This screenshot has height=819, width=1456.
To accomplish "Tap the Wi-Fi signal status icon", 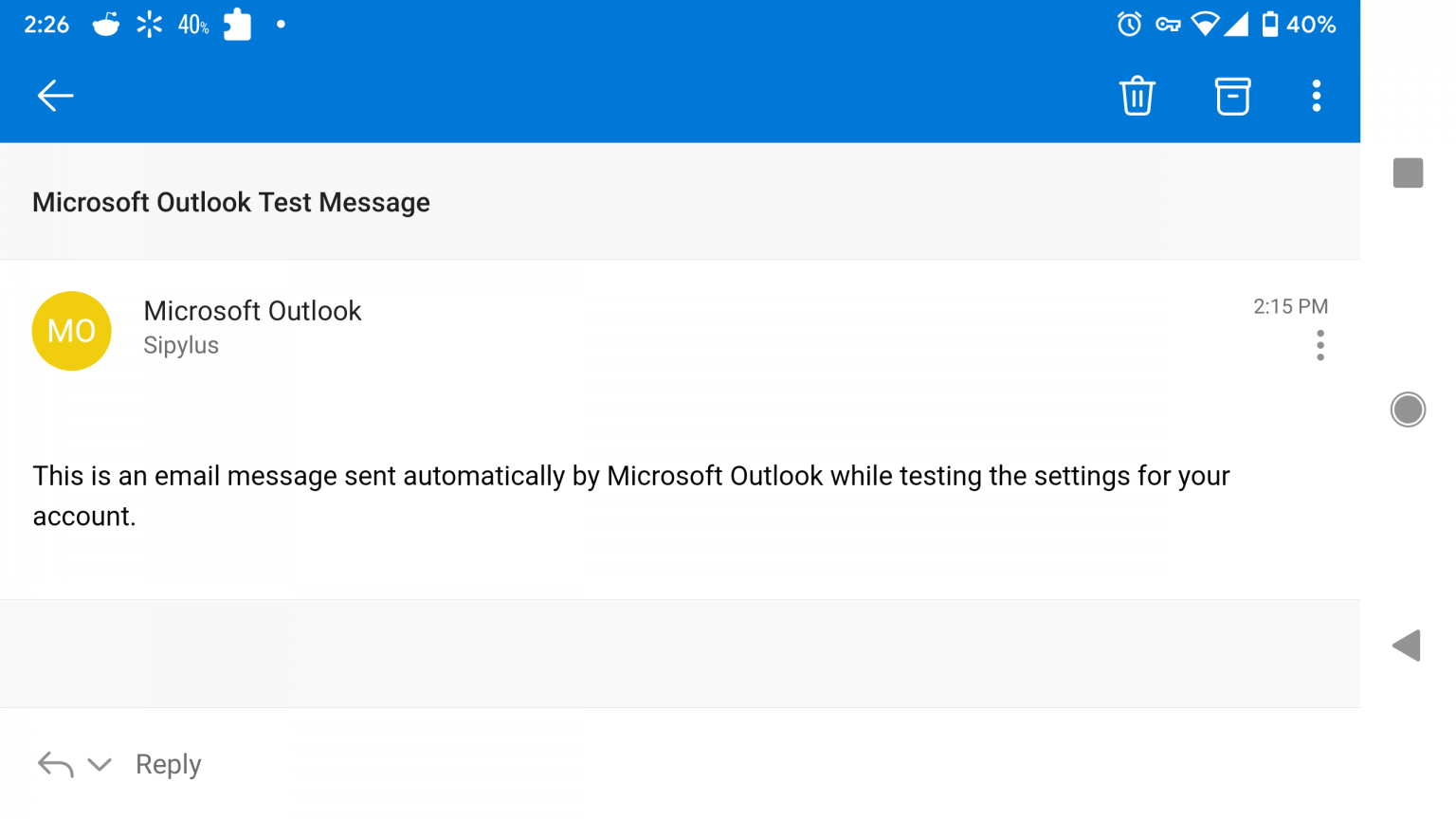I will tap(1205, 25).
